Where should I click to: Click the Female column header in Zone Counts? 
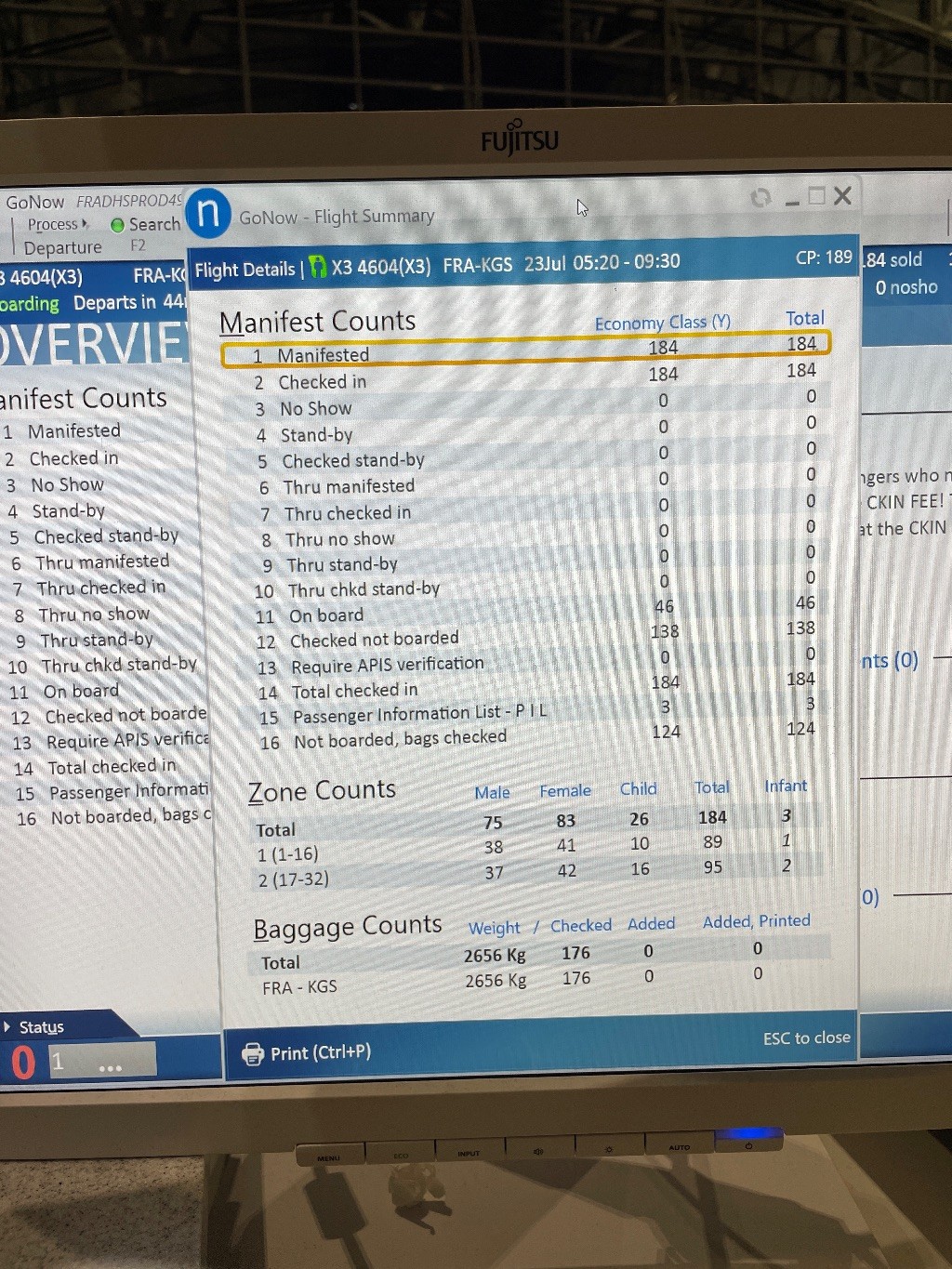coord(565,791)
